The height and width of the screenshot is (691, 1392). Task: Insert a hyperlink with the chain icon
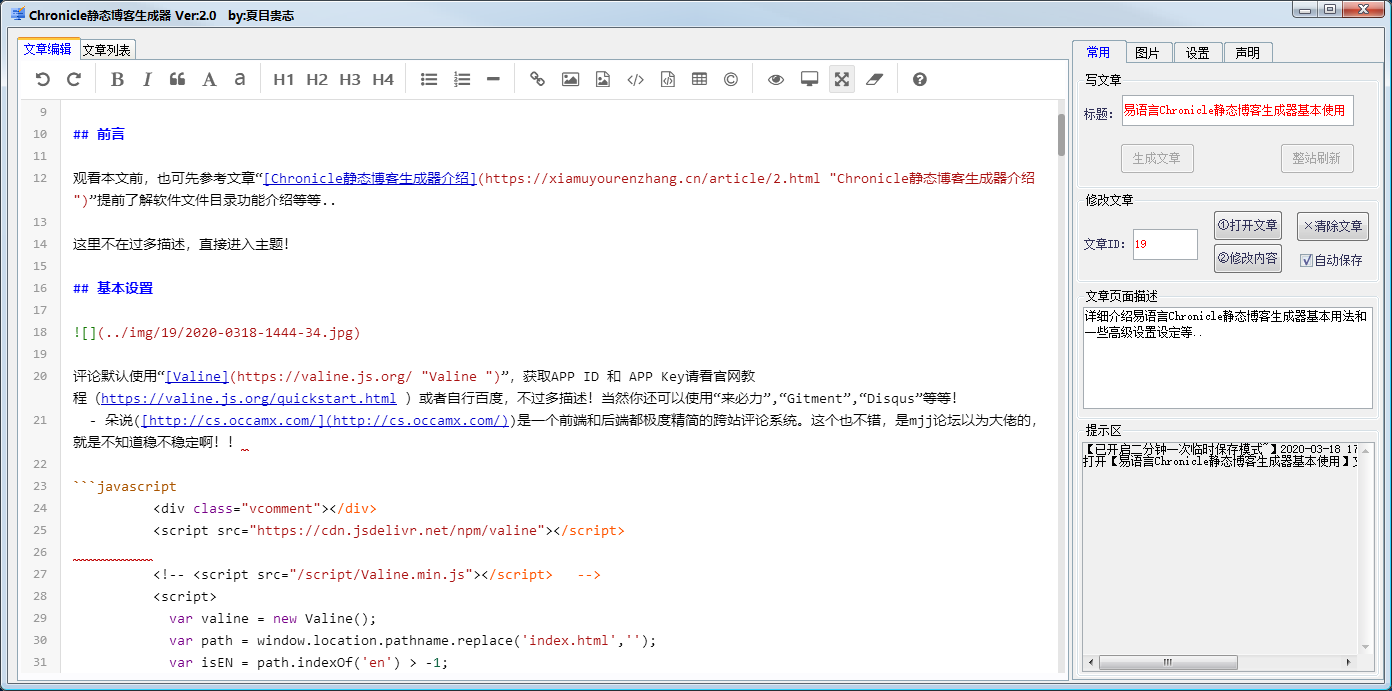click(538, 79)
